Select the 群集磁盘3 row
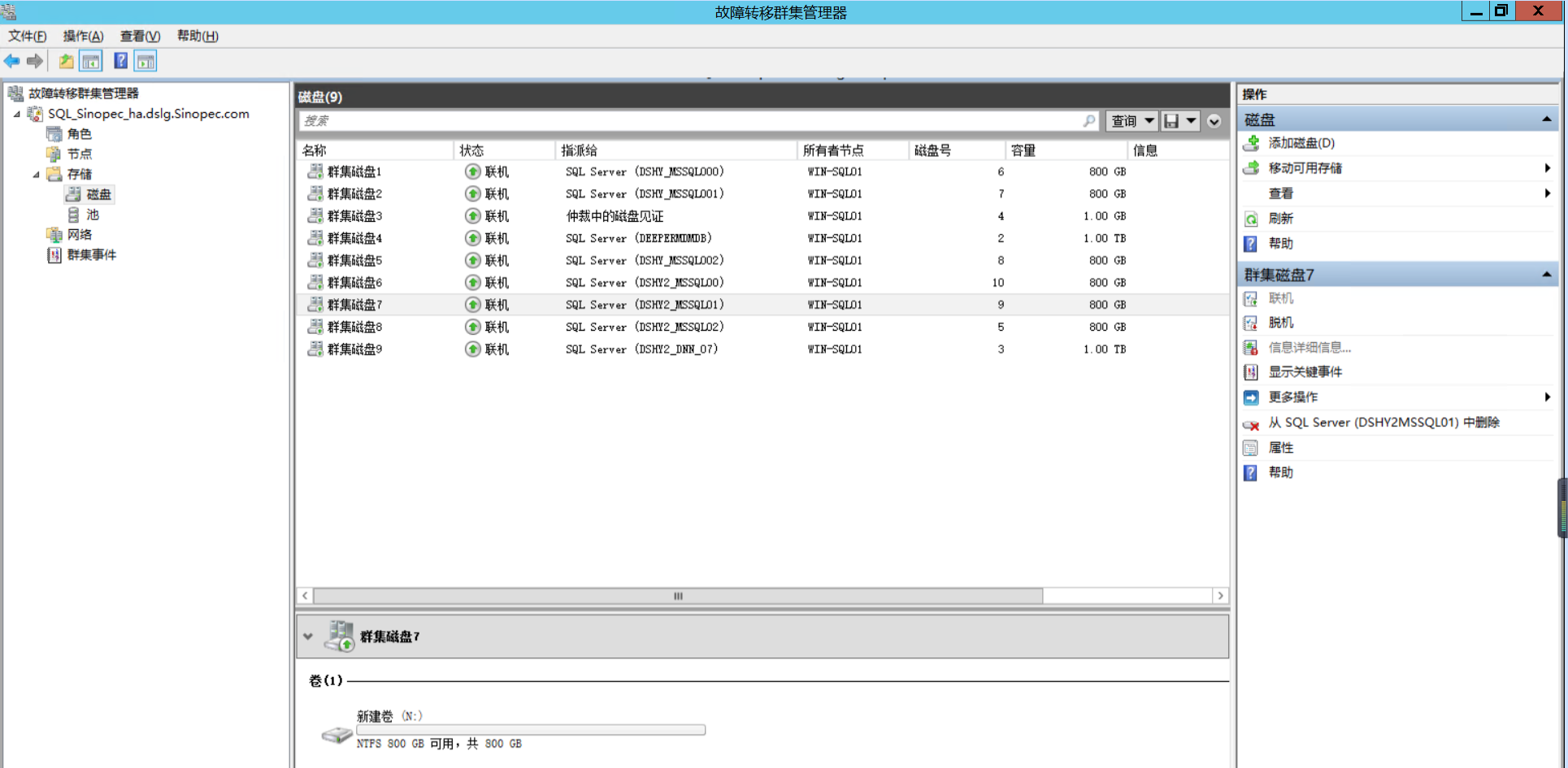The width and height of the screenshot is (1568, 768). point(762,216)
